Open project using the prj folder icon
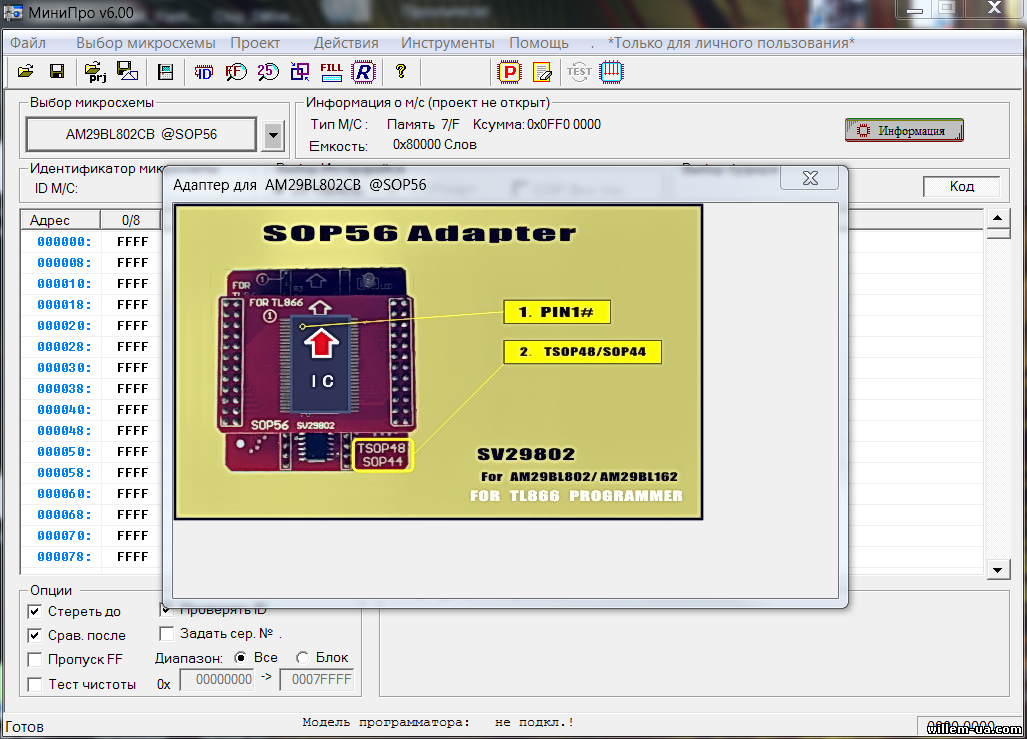Screen dimensions: 1027x739 (x=95, y=71)
